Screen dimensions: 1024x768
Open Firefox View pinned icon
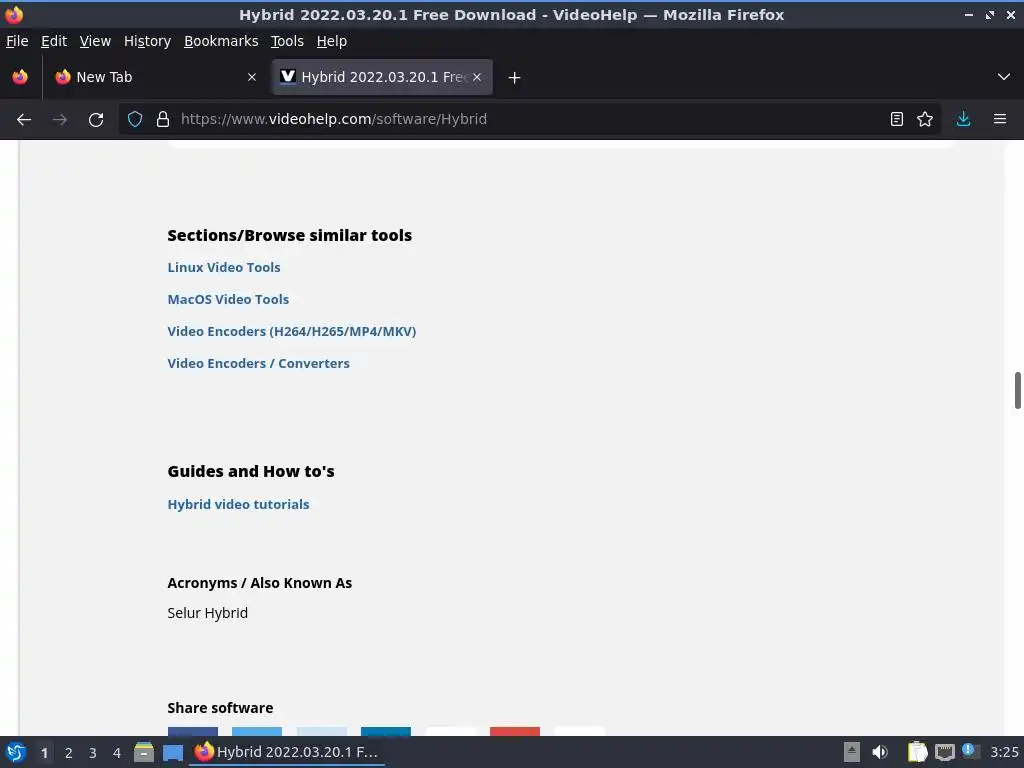pyautogui.click(x=20, y=77)
